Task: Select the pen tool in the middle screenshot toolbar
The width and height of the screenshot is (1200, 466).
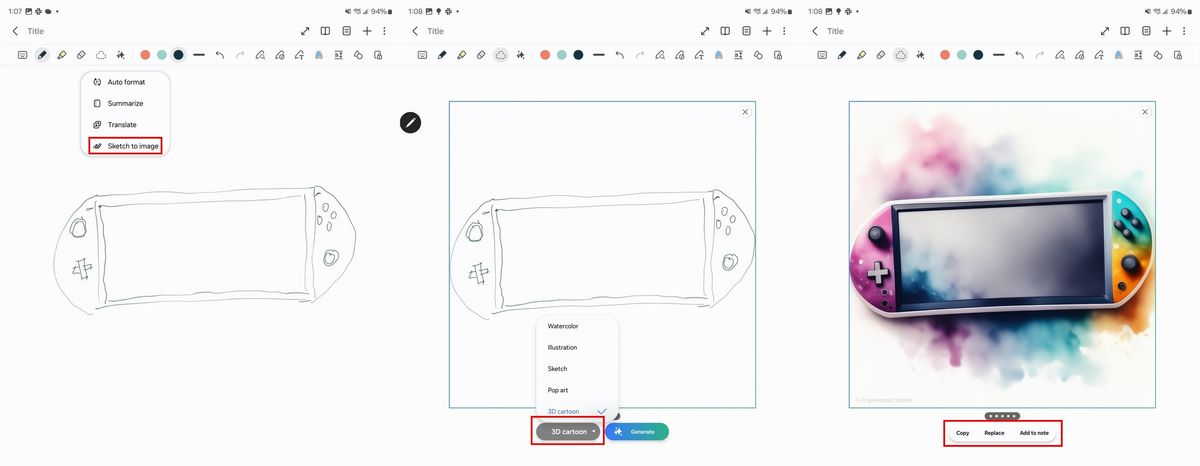Action: [x=442, y=55]
